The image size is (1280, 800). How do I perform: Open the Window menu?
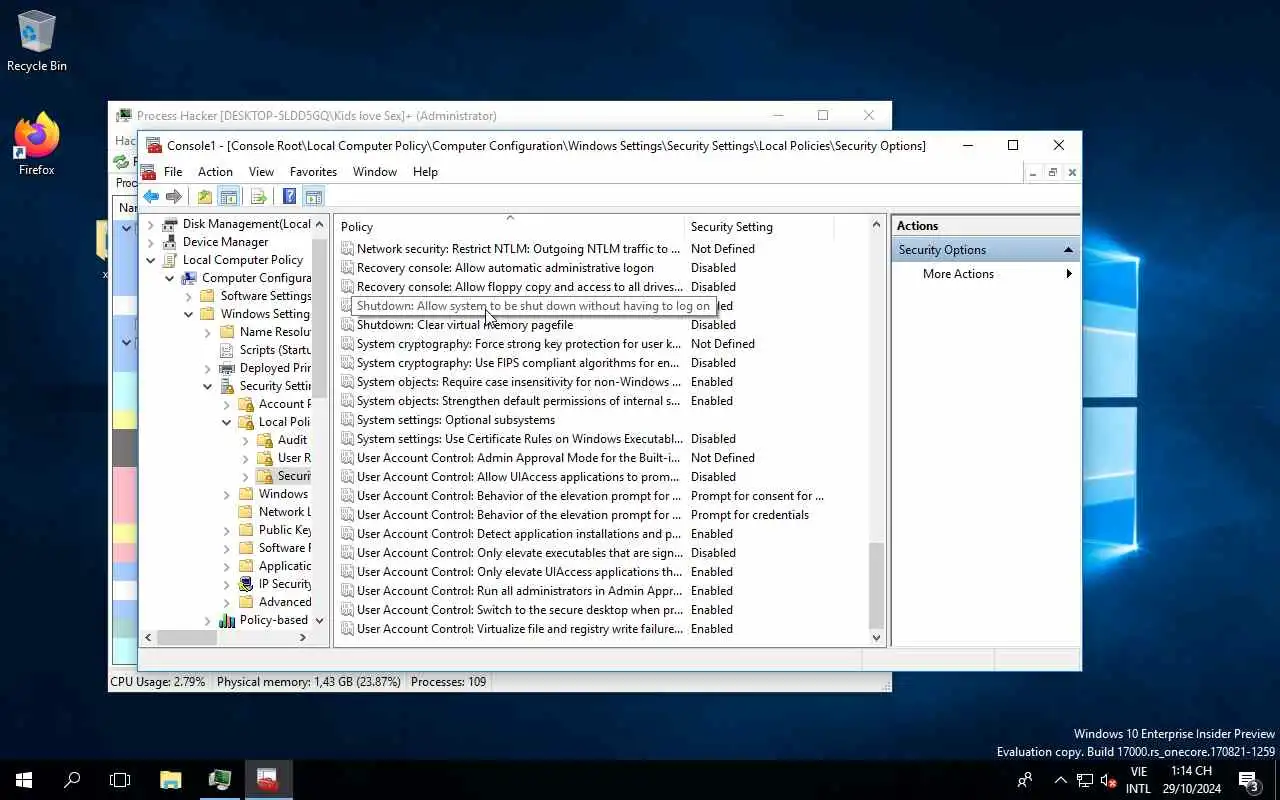coord(375,172)
